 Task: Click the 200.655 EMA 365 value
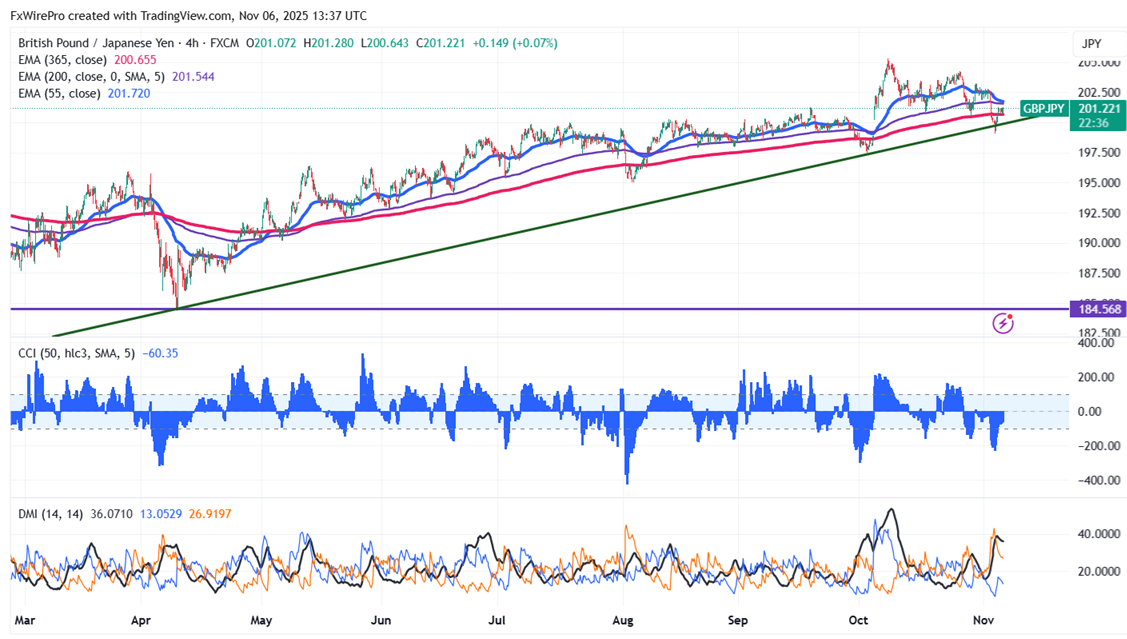pyautogui.click(x=135, y=60)
